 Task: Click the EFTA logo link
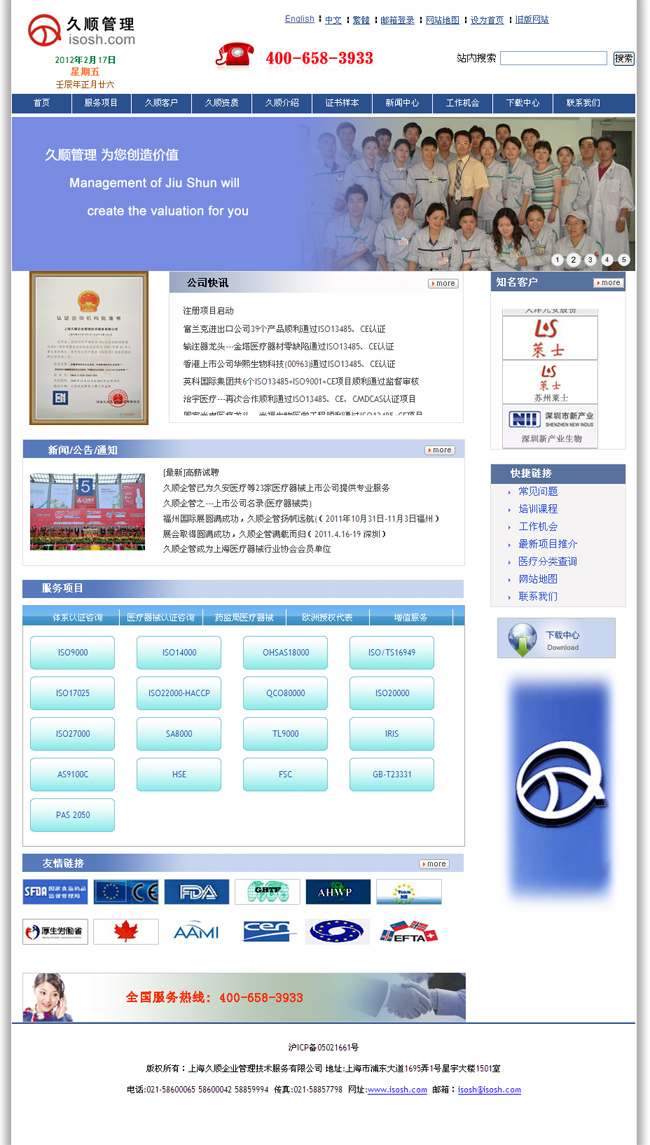(409, 932)
